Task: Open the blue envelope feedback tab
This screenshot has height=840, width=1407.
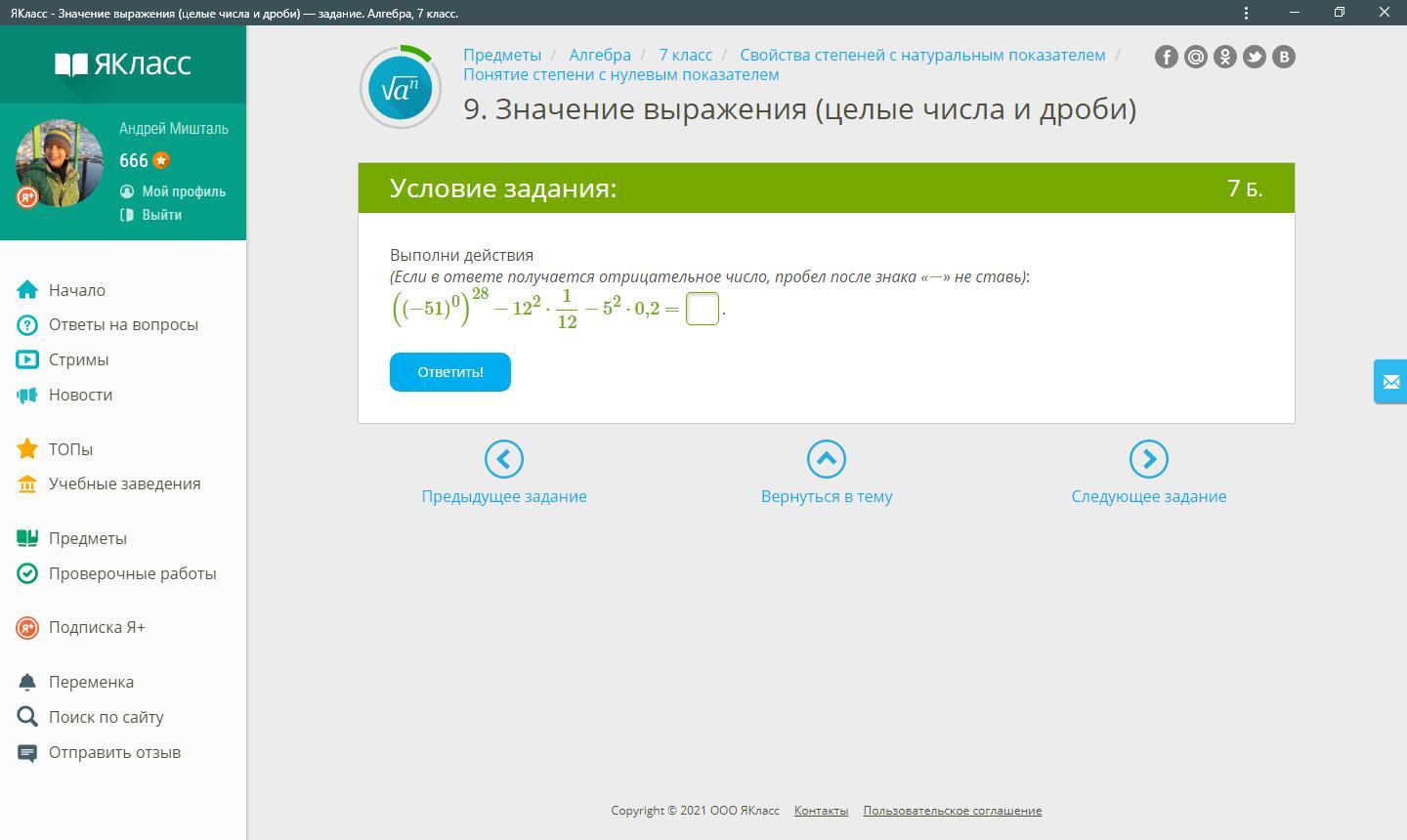Action: click(1390, 382)
